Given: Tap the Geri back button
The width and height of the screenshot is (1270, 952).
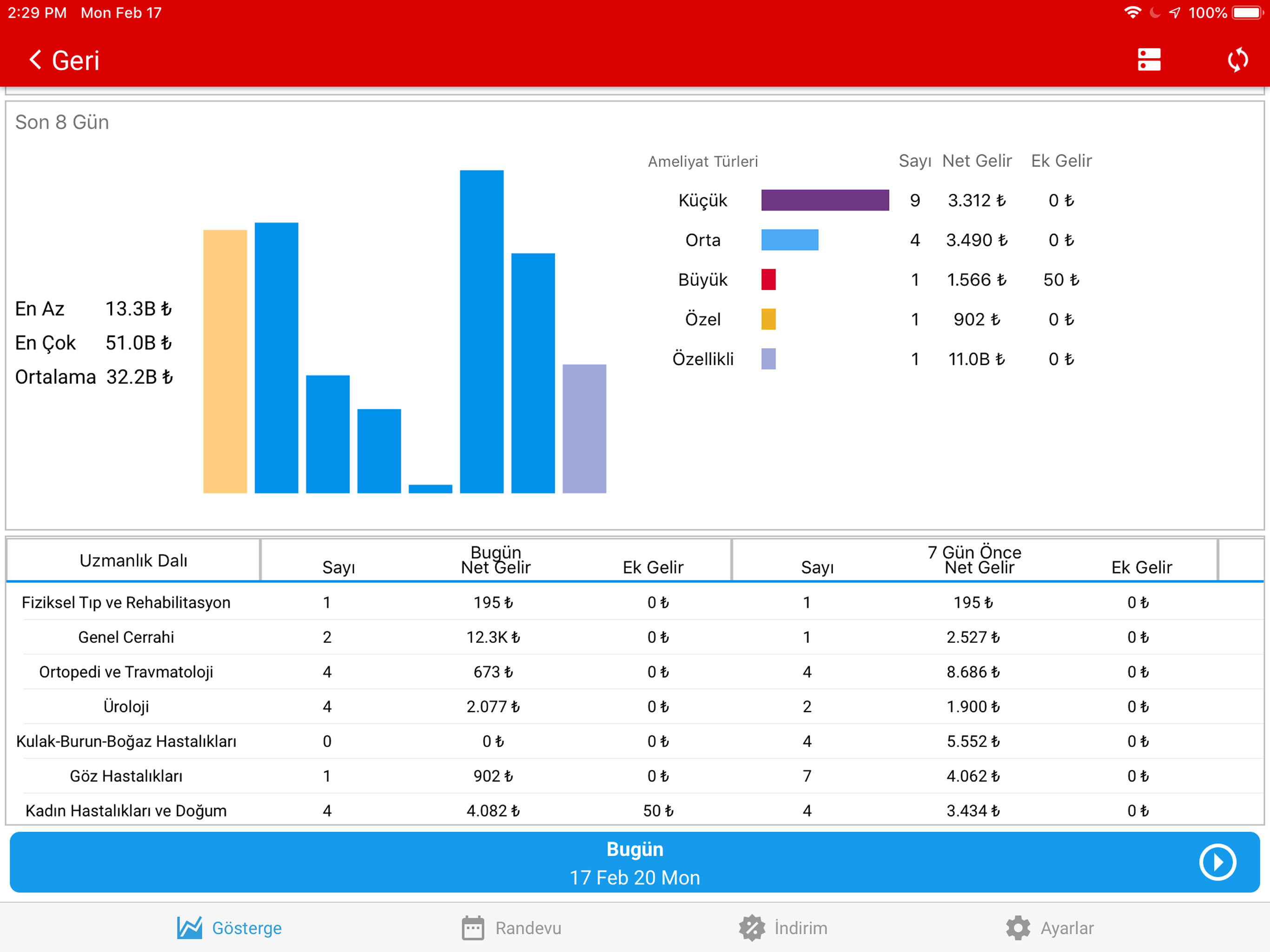Looking at the screenshot, I should 64,60.
